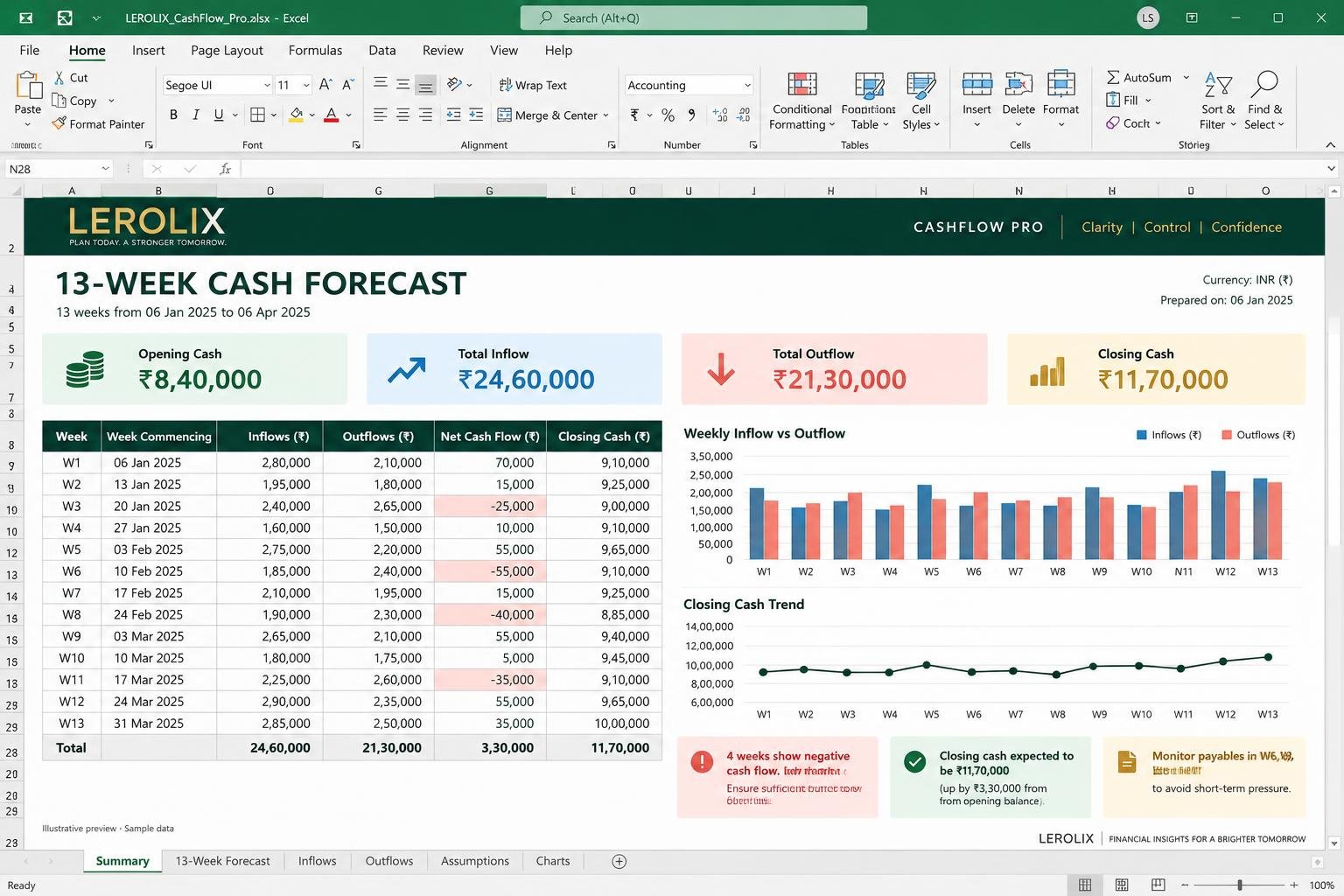Expand Merge & Center dropdown arrow
The image size is (1344, 896).
606,115
